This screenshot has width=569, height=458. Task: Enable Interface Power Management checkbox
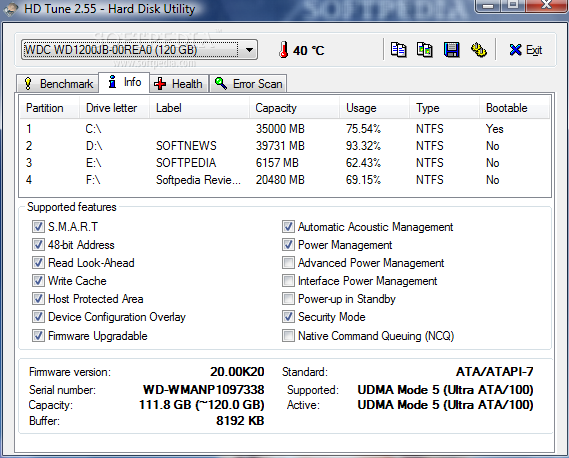[x=288, y=281]
